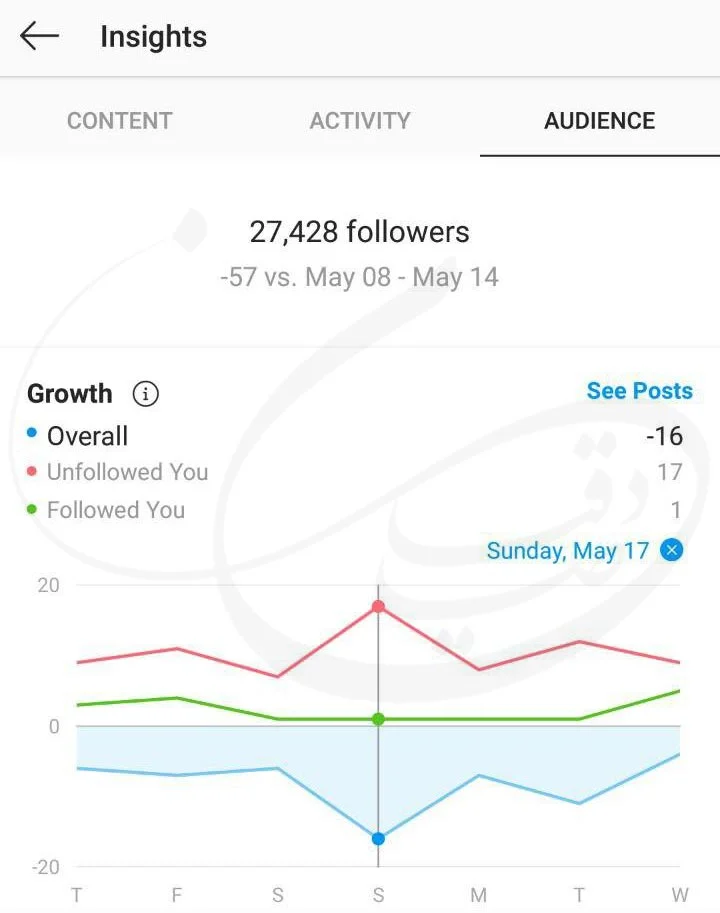
Task: Switch to the Activity tab
Action: (360, 121)
